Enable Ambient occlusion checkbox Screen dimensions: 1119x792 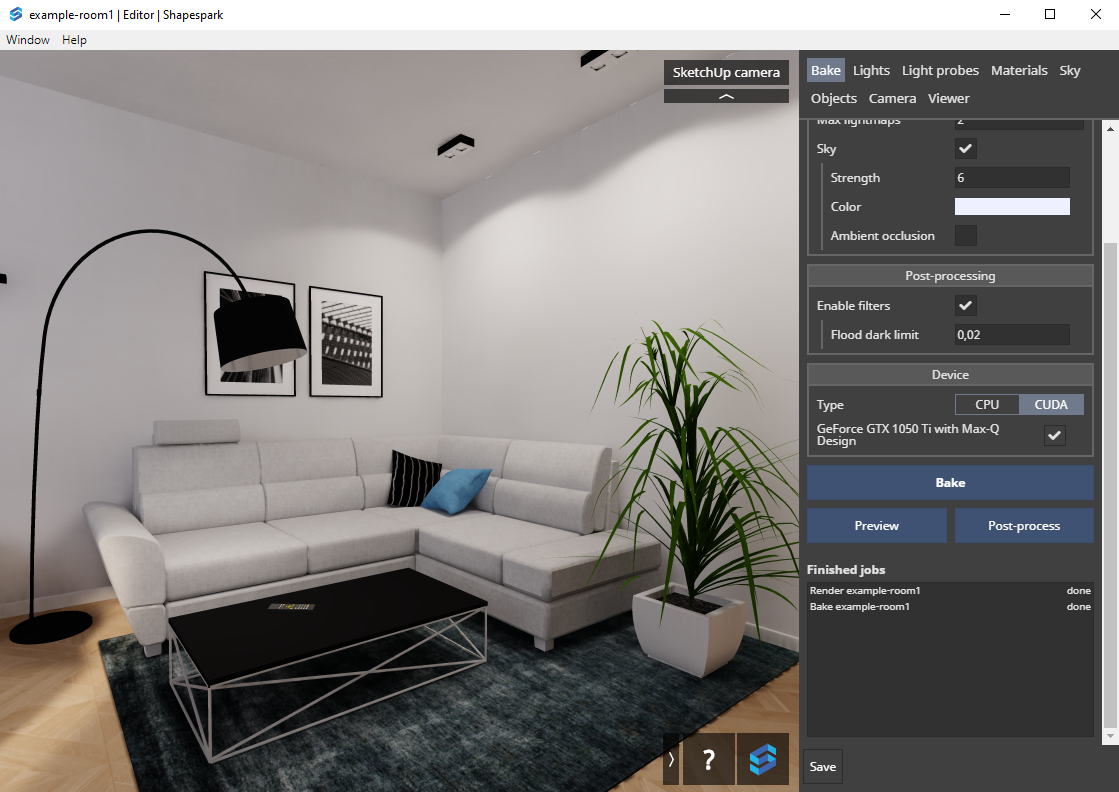click(966, 236)
